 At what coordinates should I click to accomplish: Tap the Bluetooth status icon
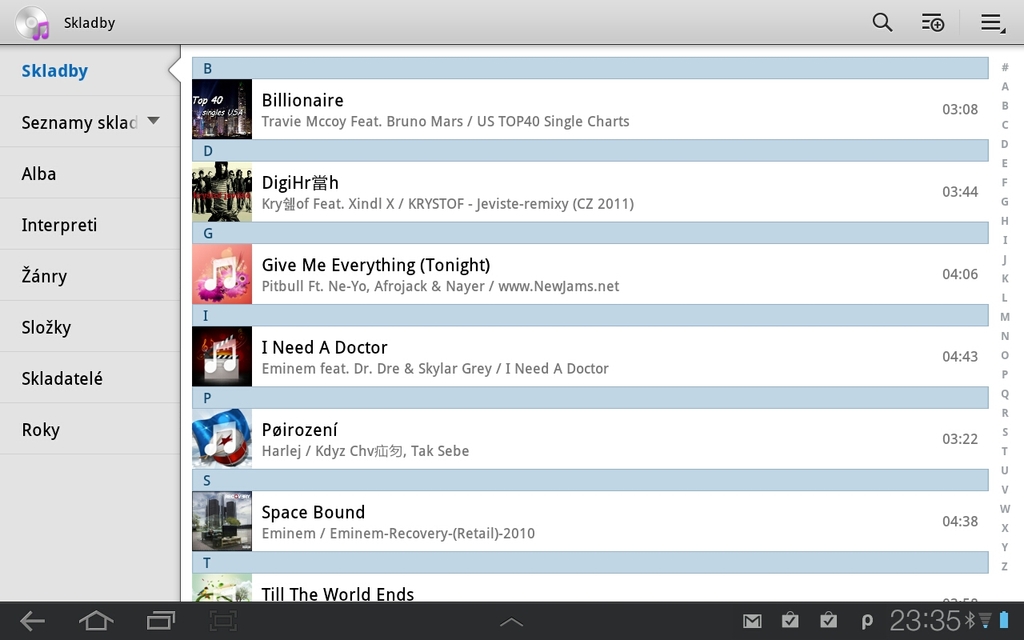coord(968,620)
